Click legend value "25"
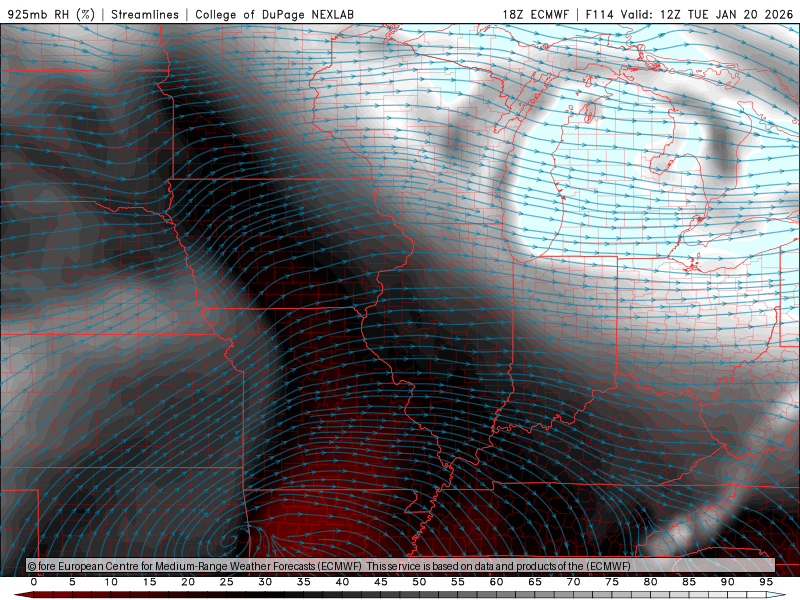Image resolution: width=800 pixels, height=600 pixels. click(227, 582)
